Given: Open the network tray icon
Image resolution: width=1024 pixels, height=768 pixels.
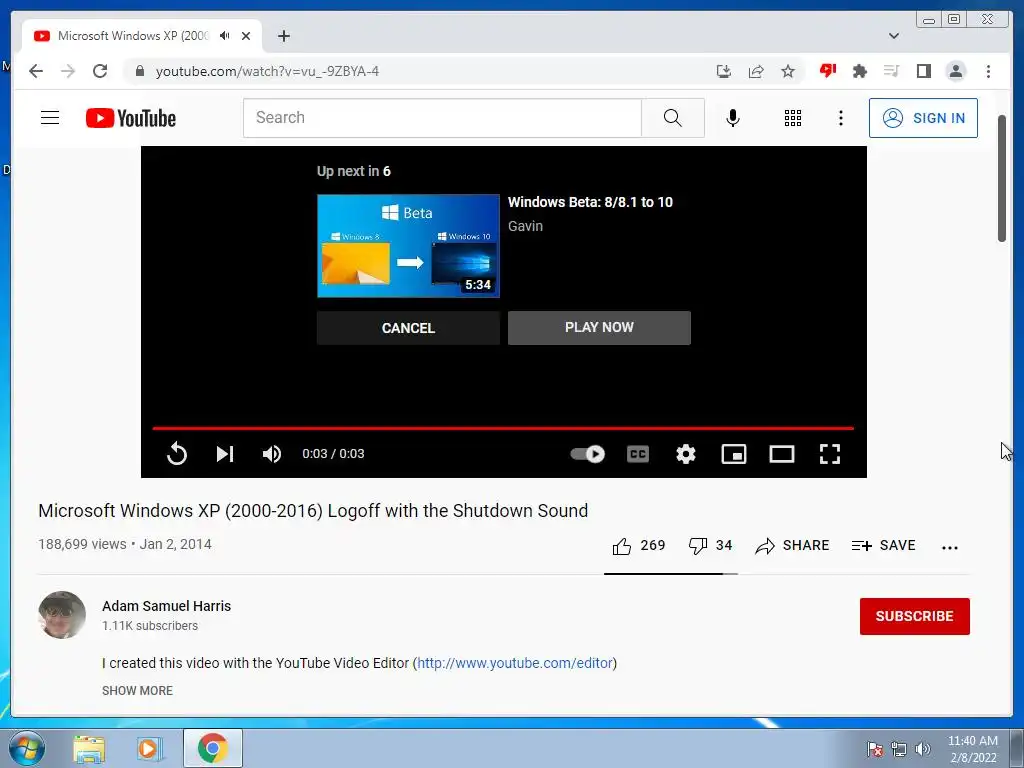Looking at the screenshot, I should point(899,749).
